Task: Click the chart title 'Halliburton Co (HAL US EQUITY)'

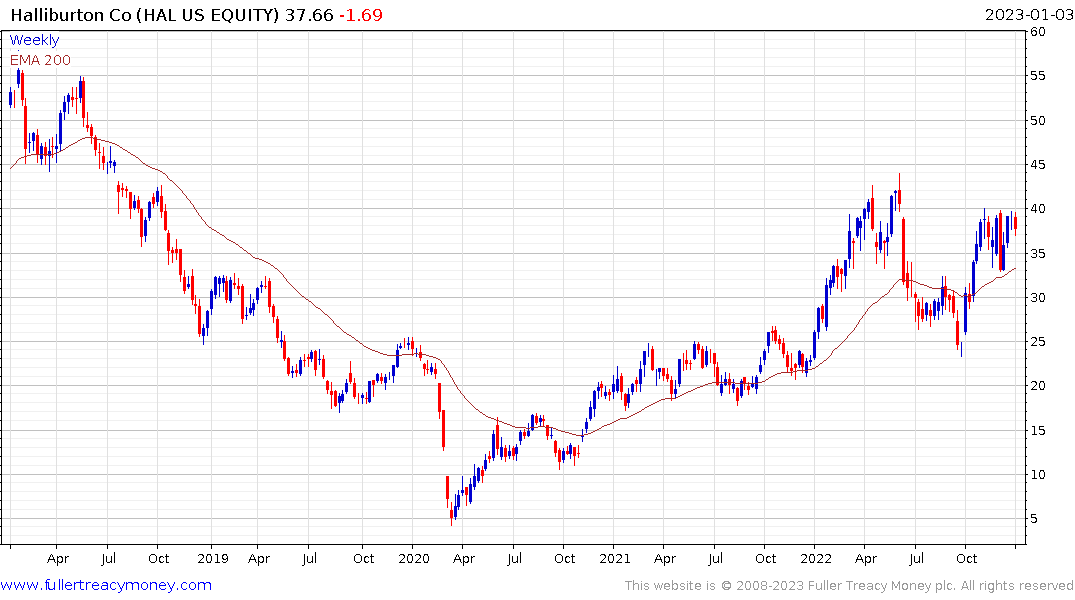Action: 145,15
